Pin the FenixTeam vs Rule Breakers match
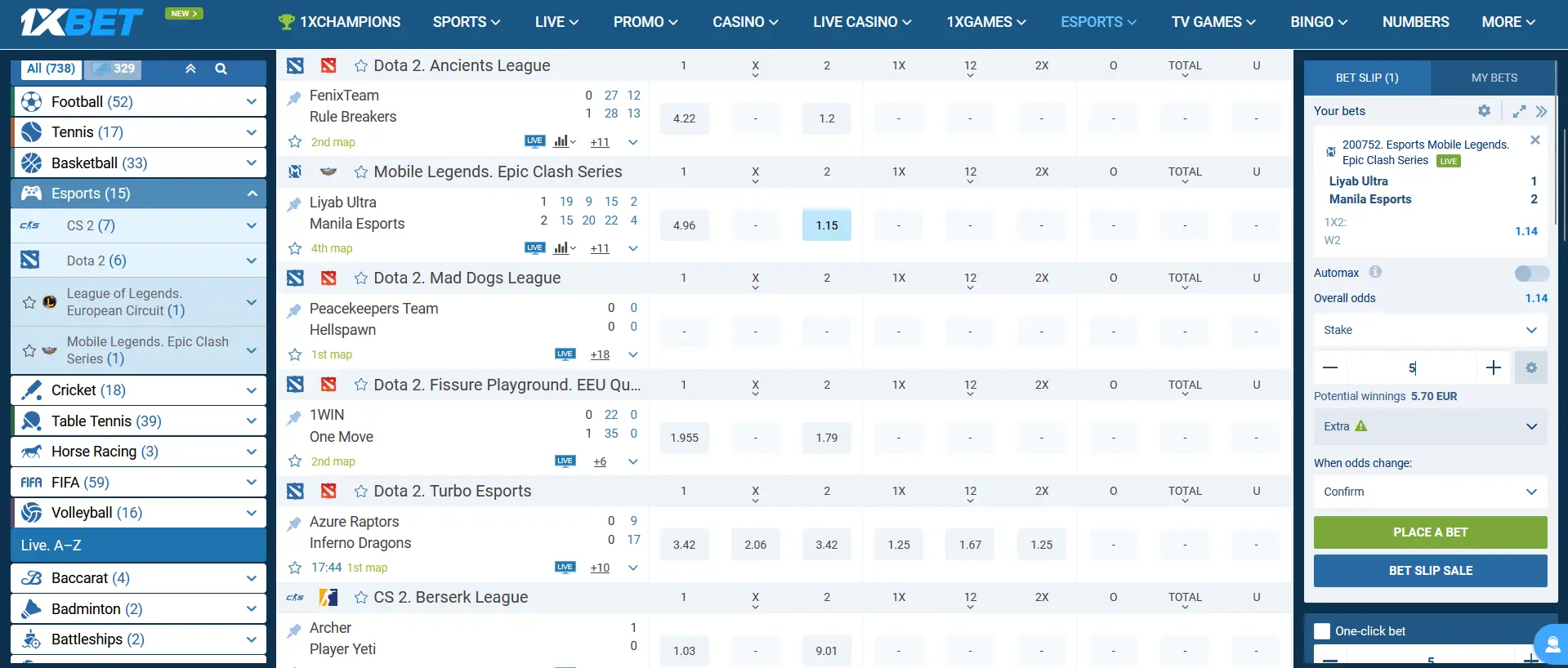The height and width of the screenshot is (668, 1568). pos(294,99)
